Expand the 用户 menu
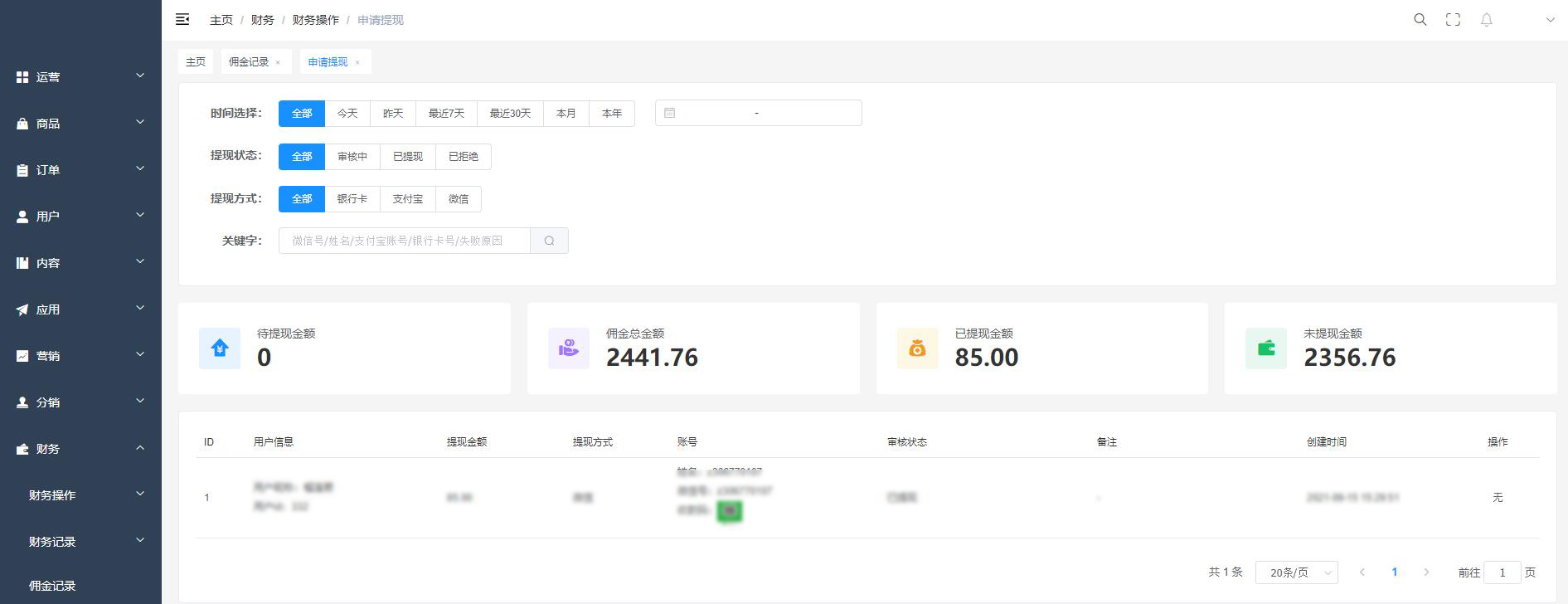Screen dimensions: 1568x604 pos(80,216)
